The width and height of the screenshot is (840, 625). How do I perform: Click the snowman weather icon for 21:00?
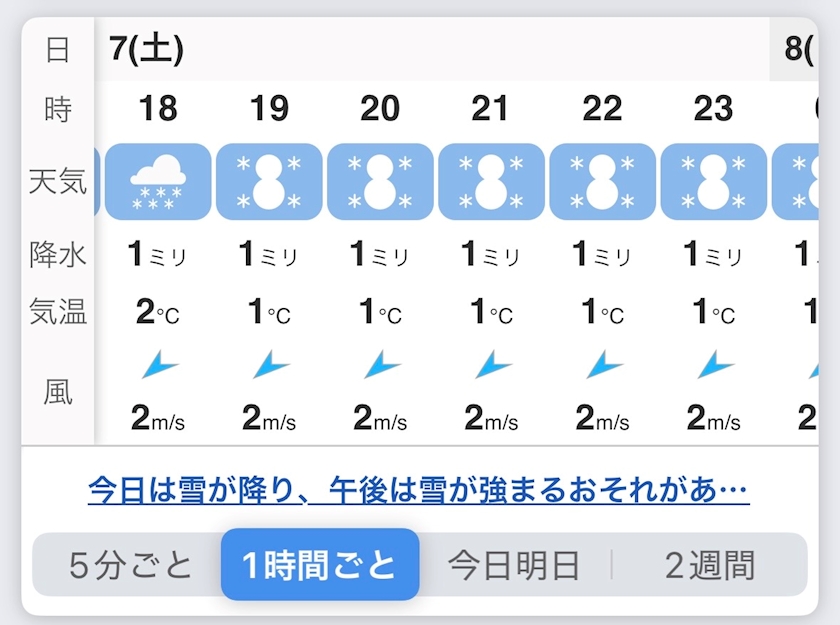click(491, 182)
